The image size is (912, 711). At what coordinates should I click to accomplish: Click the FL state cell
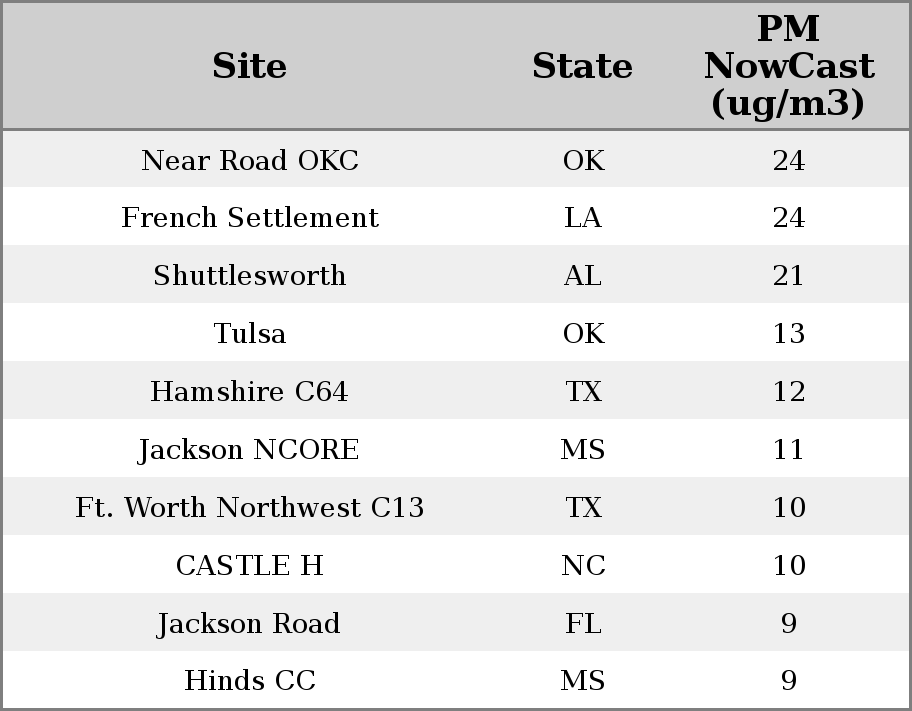[582, 623]
